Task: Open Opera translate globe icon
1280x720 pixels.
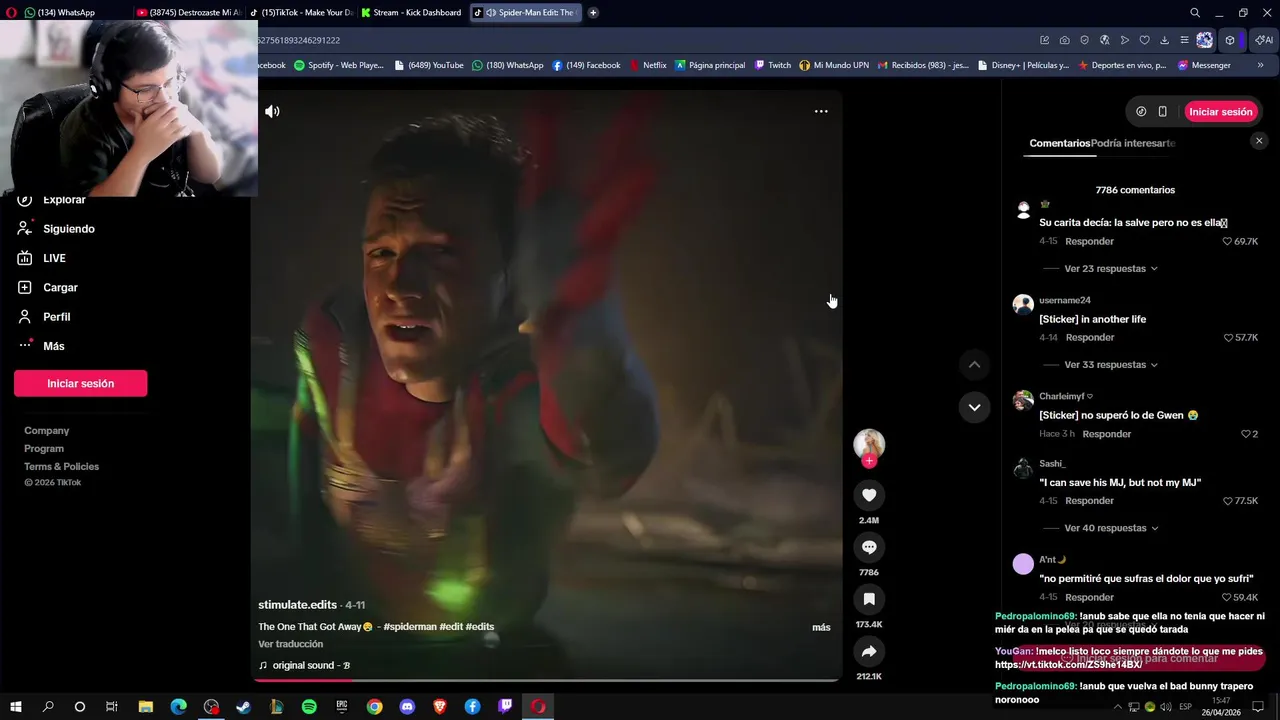Action: click(x=1104, y=40)
